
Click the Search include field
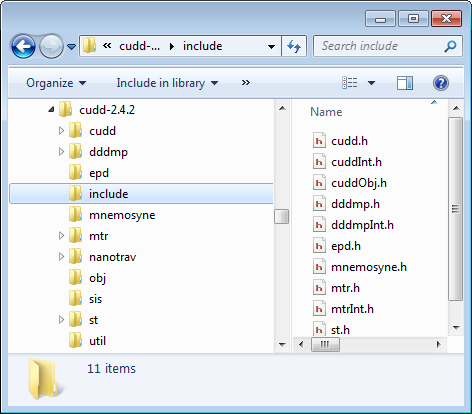(x=380, y=46)
